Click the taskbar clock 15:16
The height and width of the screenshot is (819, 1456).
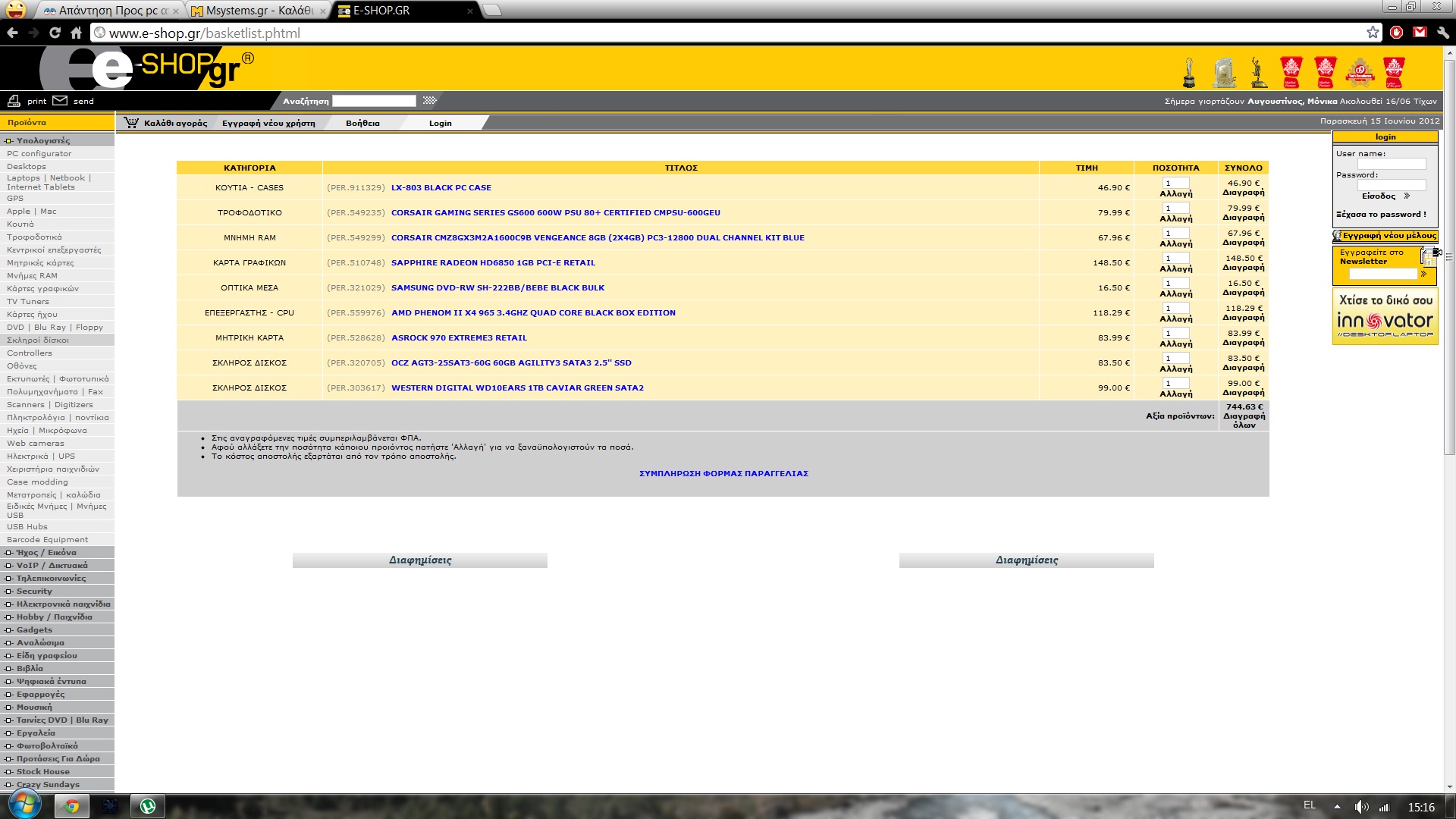pyautogui.click(x=1421, y=808)
